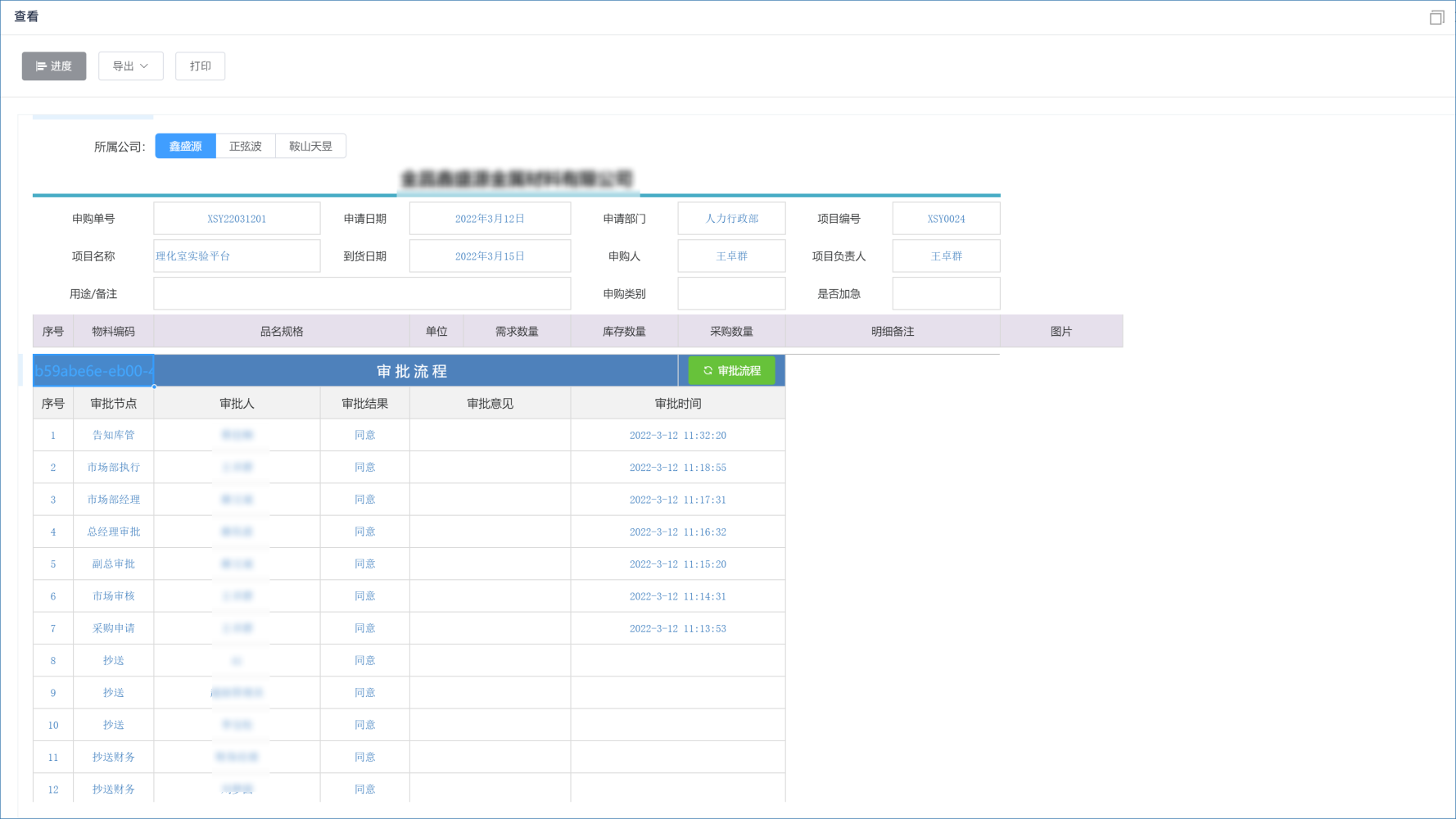Screen dimensions: 1456x819
Task: Click the 明细备注 column header
Action: (893, 332)
